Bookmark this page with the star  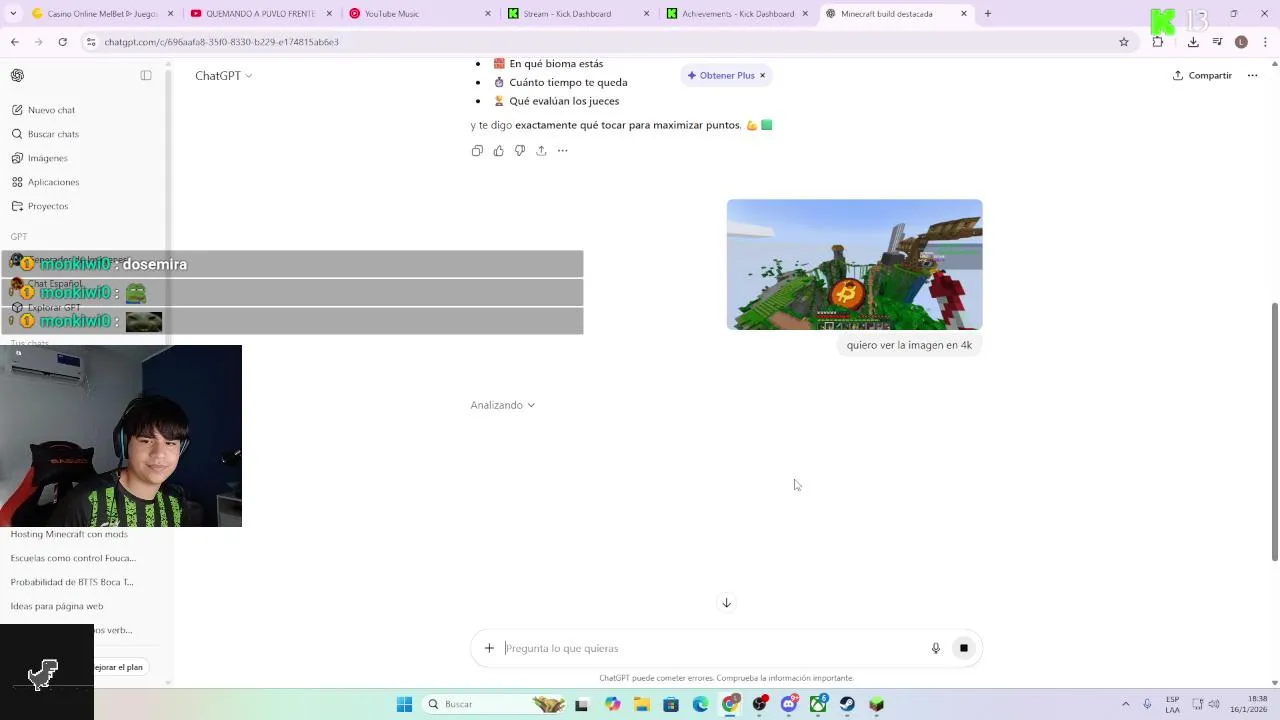pyautogui.click(x=1124, y=42)
